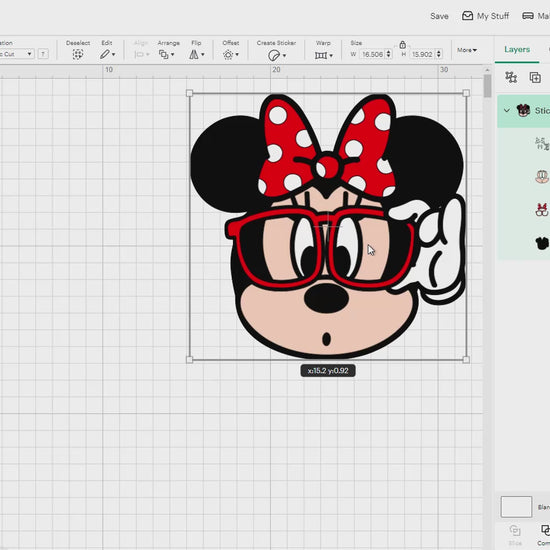Expand the Arrange dropdown arrow
Viewport: 550px width, 550px height.
[x=172, y=55]
